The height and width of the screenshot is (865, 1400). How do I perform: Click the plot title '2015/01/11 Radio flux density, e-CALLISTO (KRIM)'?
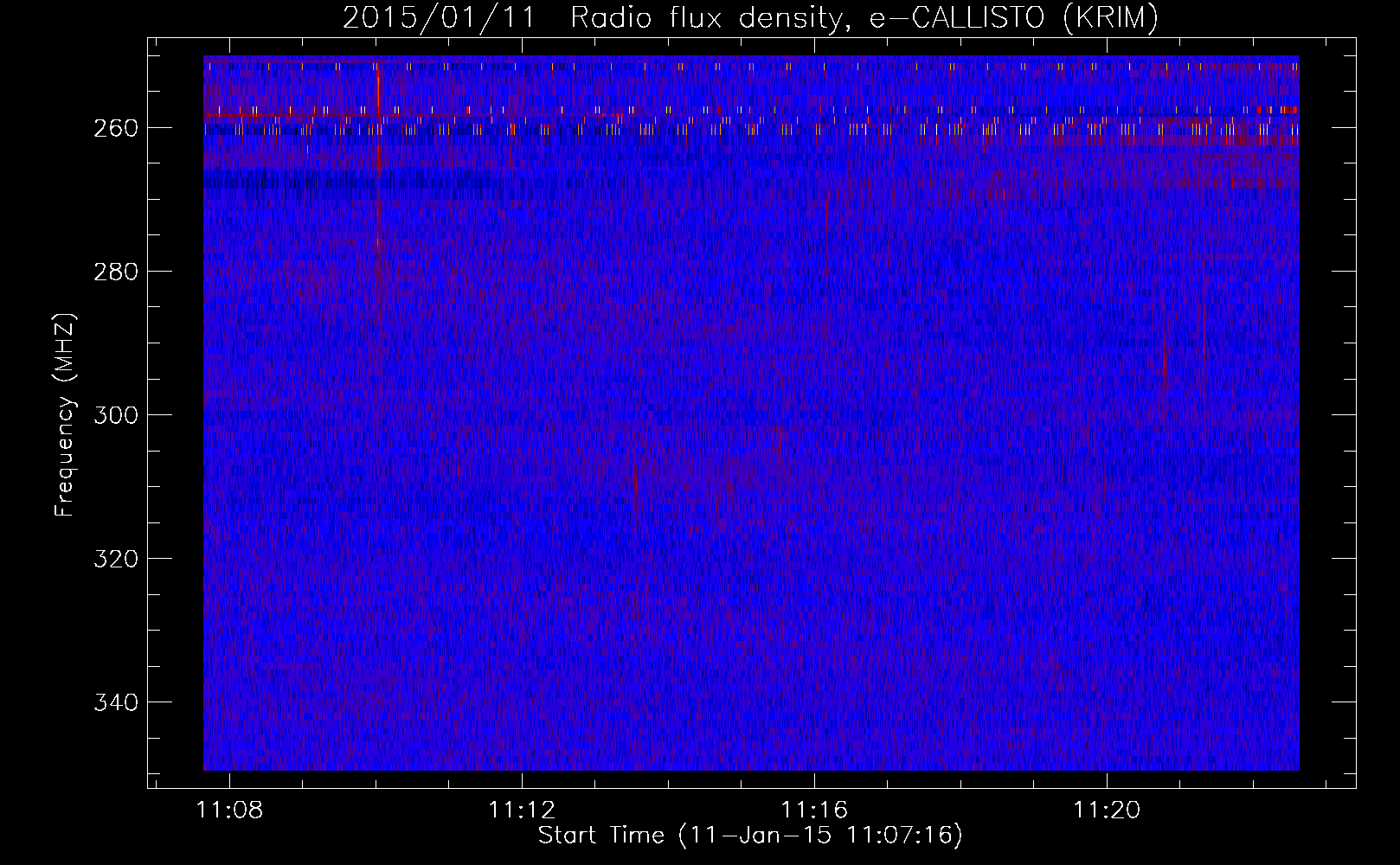click(750, 17)
